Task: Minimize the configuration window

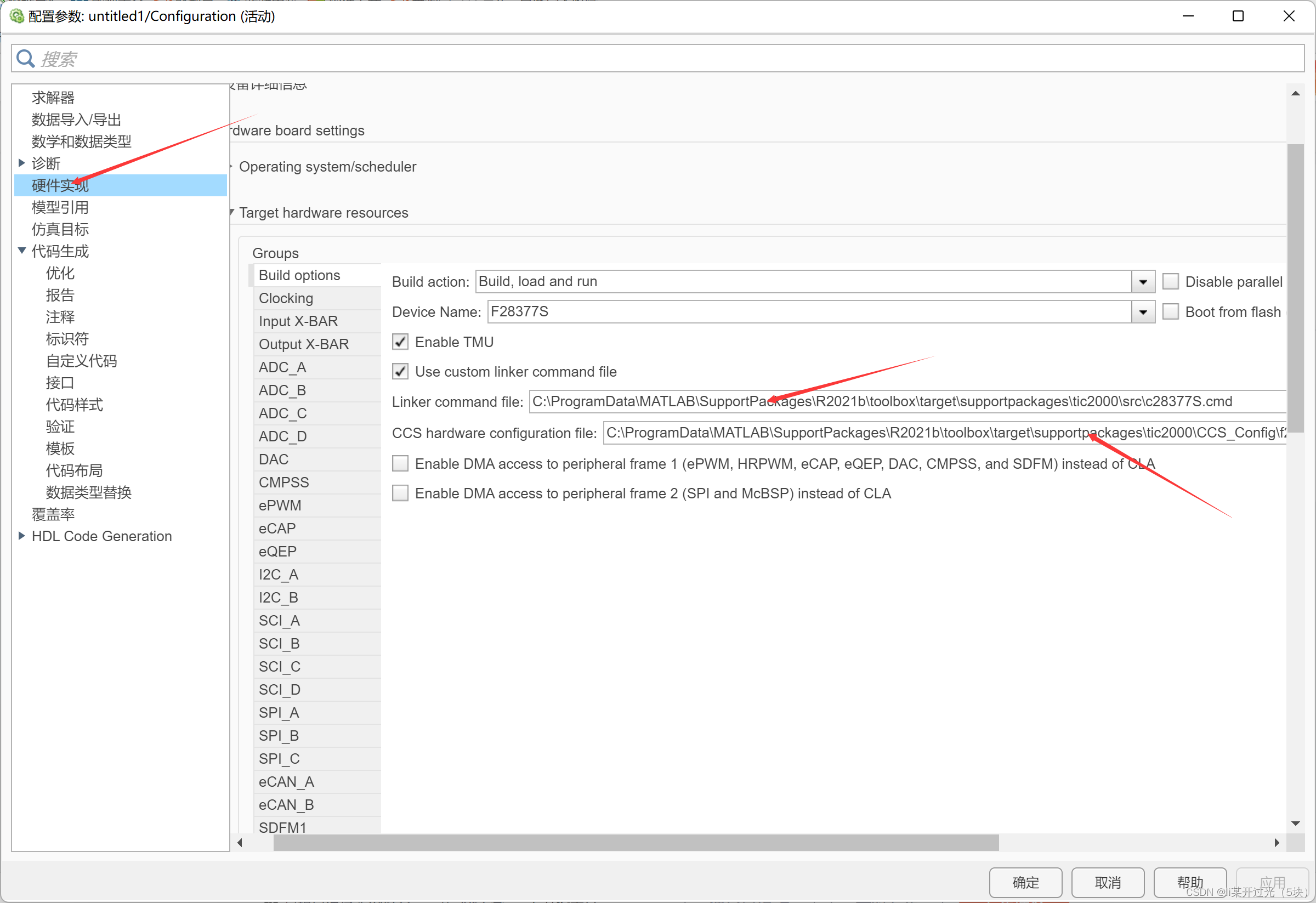Action: pyautogui.click(x=1188, y=16)
